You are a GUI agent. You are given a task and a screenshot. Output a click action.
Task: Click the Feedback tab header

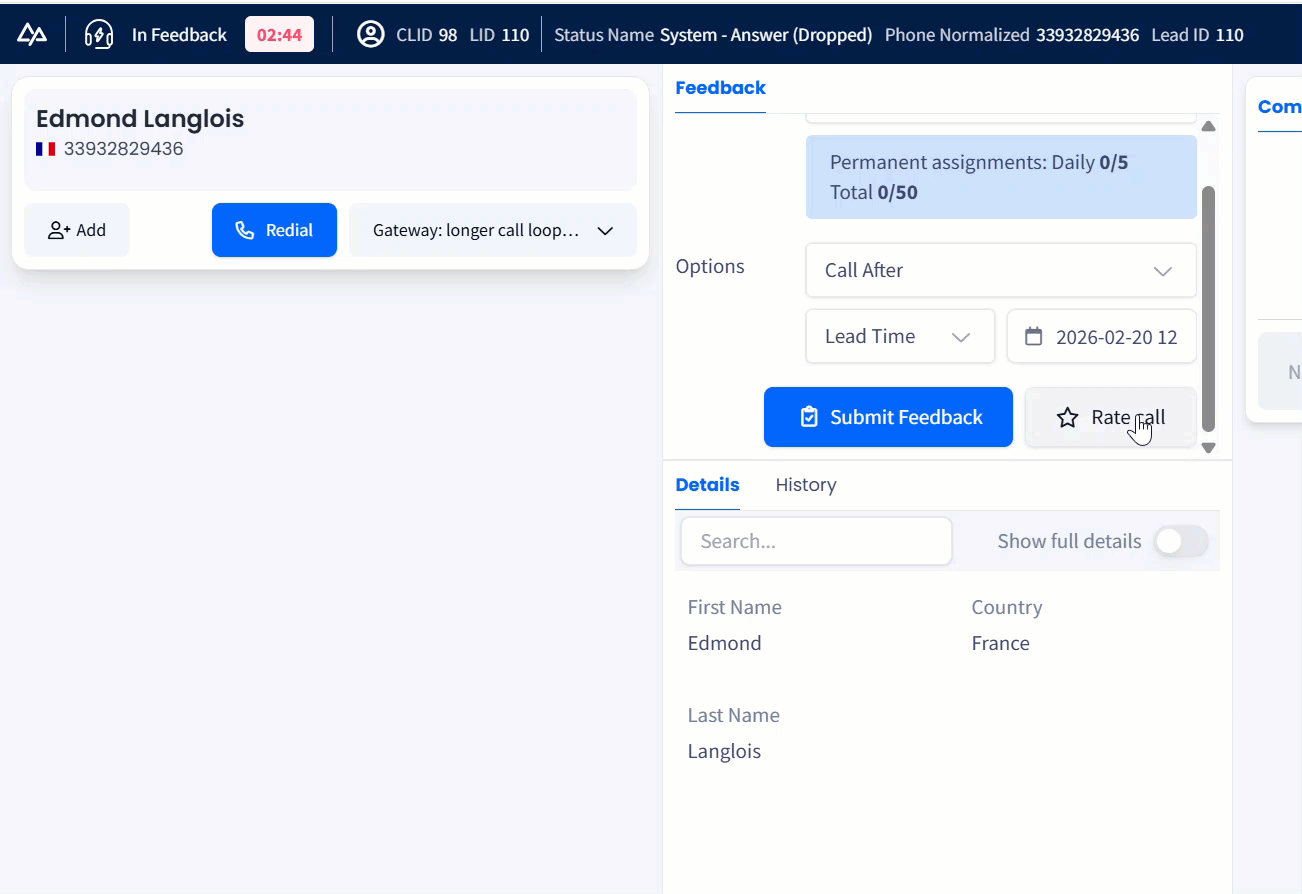tap(720, 88)
